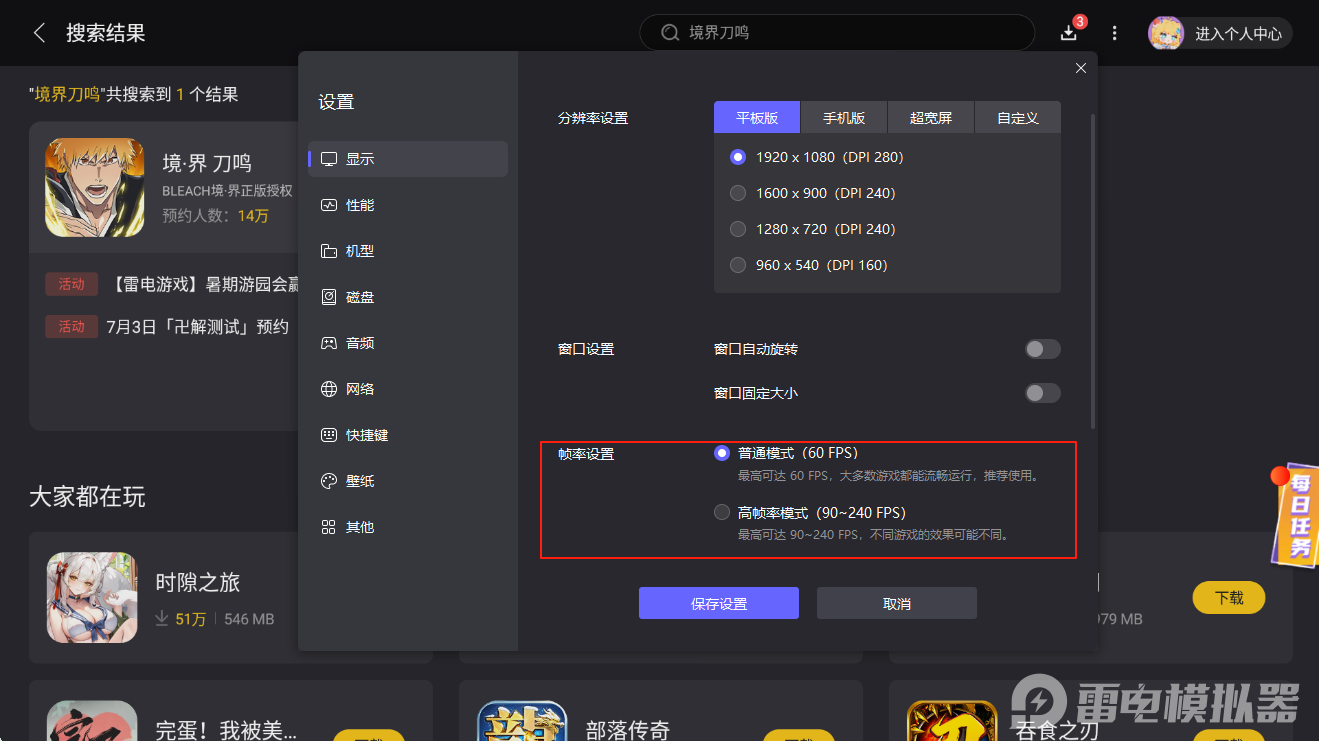1319x741 pixels.
Task: Close the settings dialog
Action: (1081, 68)
